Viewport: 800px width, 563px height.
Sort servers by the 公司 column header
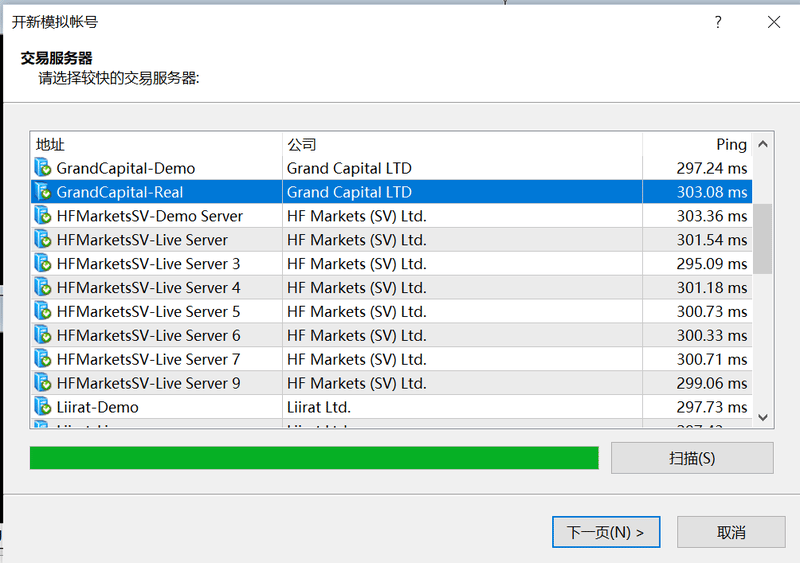(462, 144)
